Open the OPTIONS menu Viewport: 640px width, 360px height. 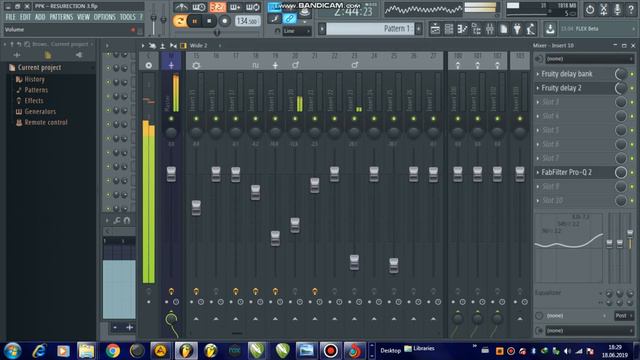point(104,17)
